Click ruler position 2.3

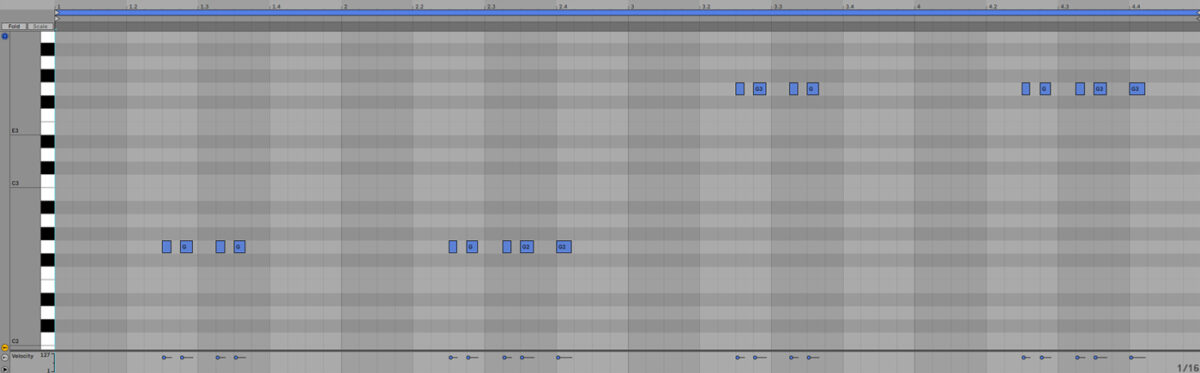491,6
